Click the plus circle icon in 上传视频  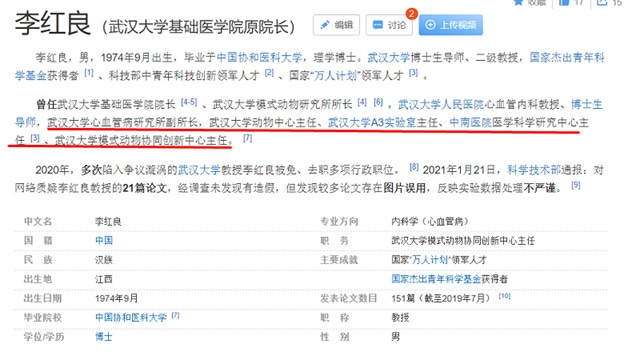tap(430, 25)
